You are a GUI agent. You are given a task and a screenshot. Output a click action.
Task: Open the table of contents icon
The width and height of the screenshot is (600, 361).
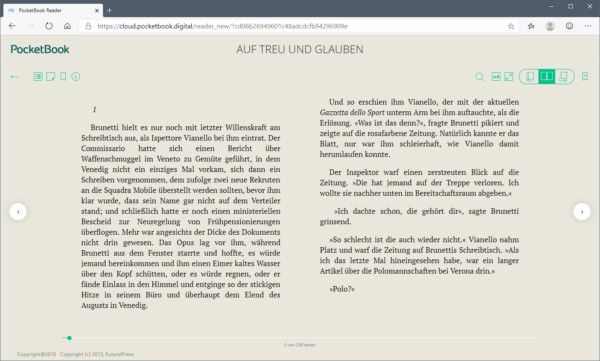point(38,77)
